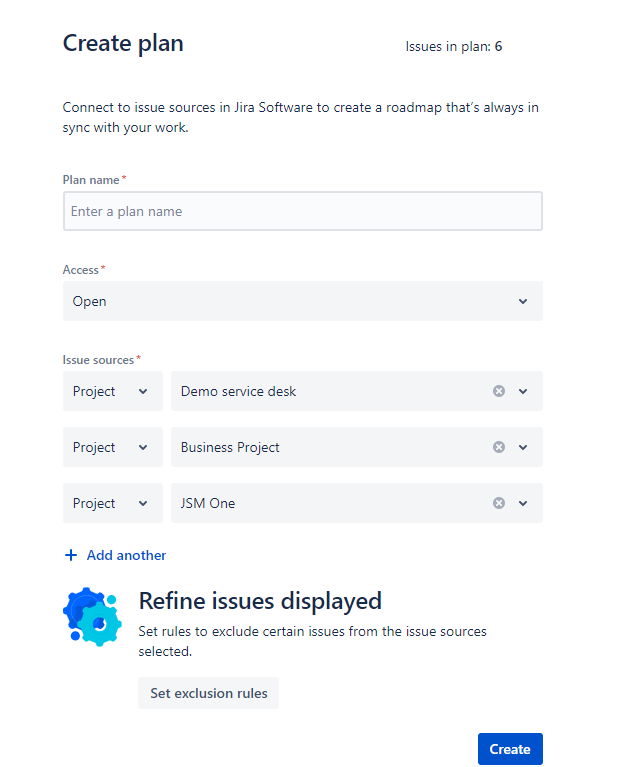Select the Demo service desk project field

pos(356,391)
